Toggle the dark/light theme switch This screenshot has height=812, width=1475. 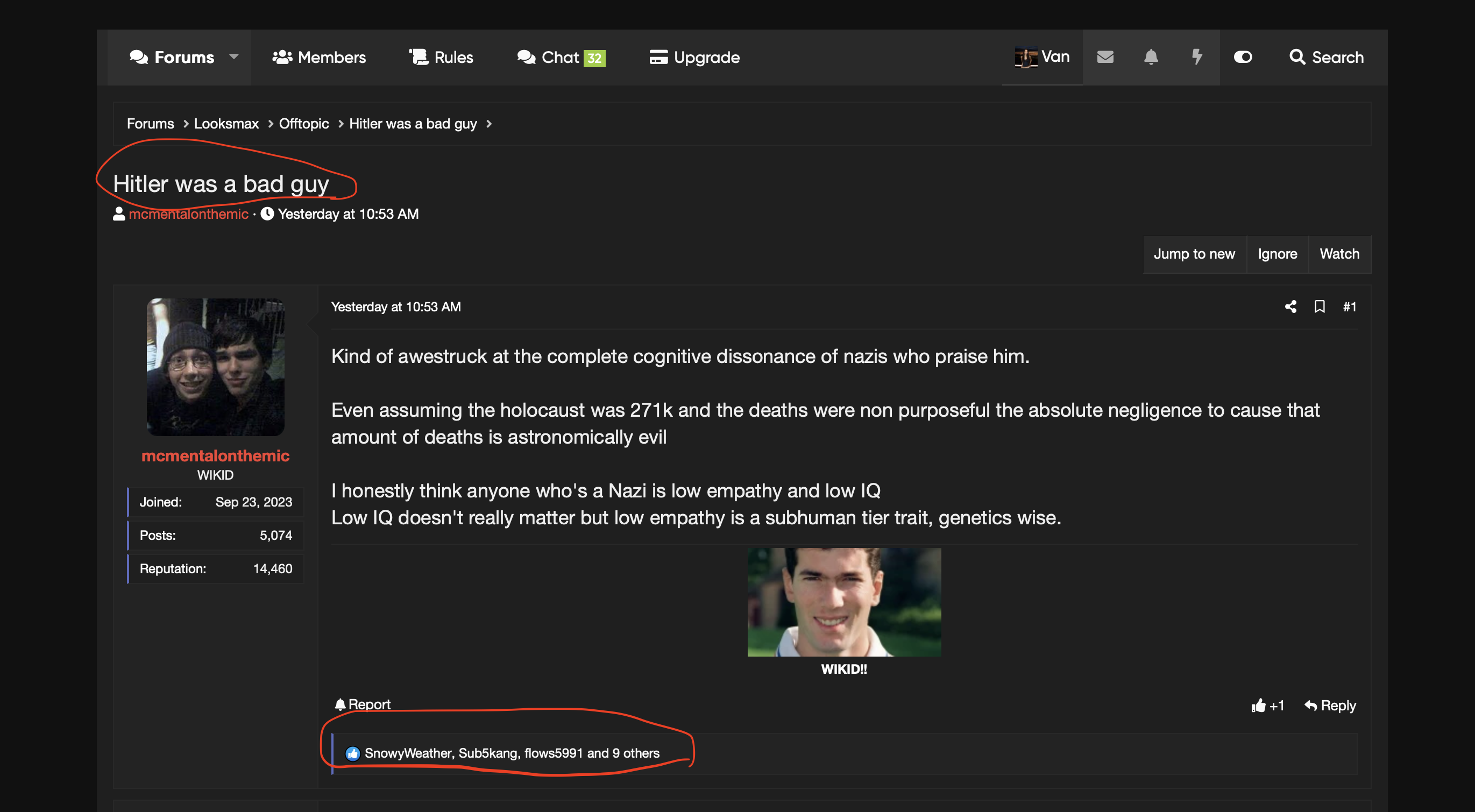[x=1243, y=56]
